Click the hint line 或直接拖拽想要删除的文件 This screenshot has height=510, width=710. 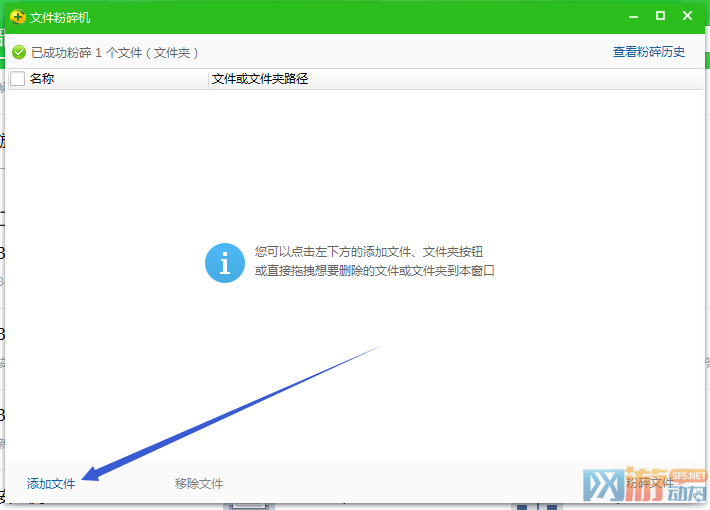(375, 271)
